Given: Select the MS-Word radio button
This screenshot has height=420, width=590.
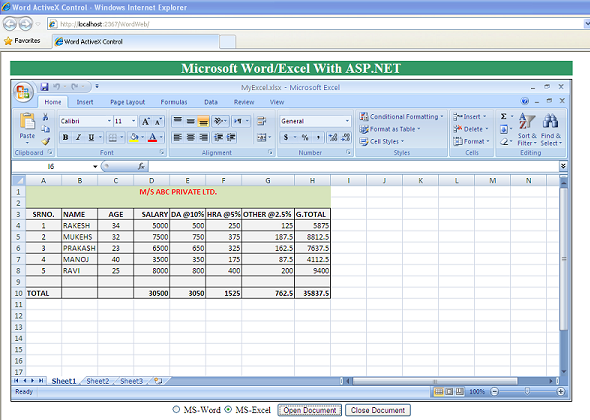Looking at the screenshot, I should (x=176, y=409).
